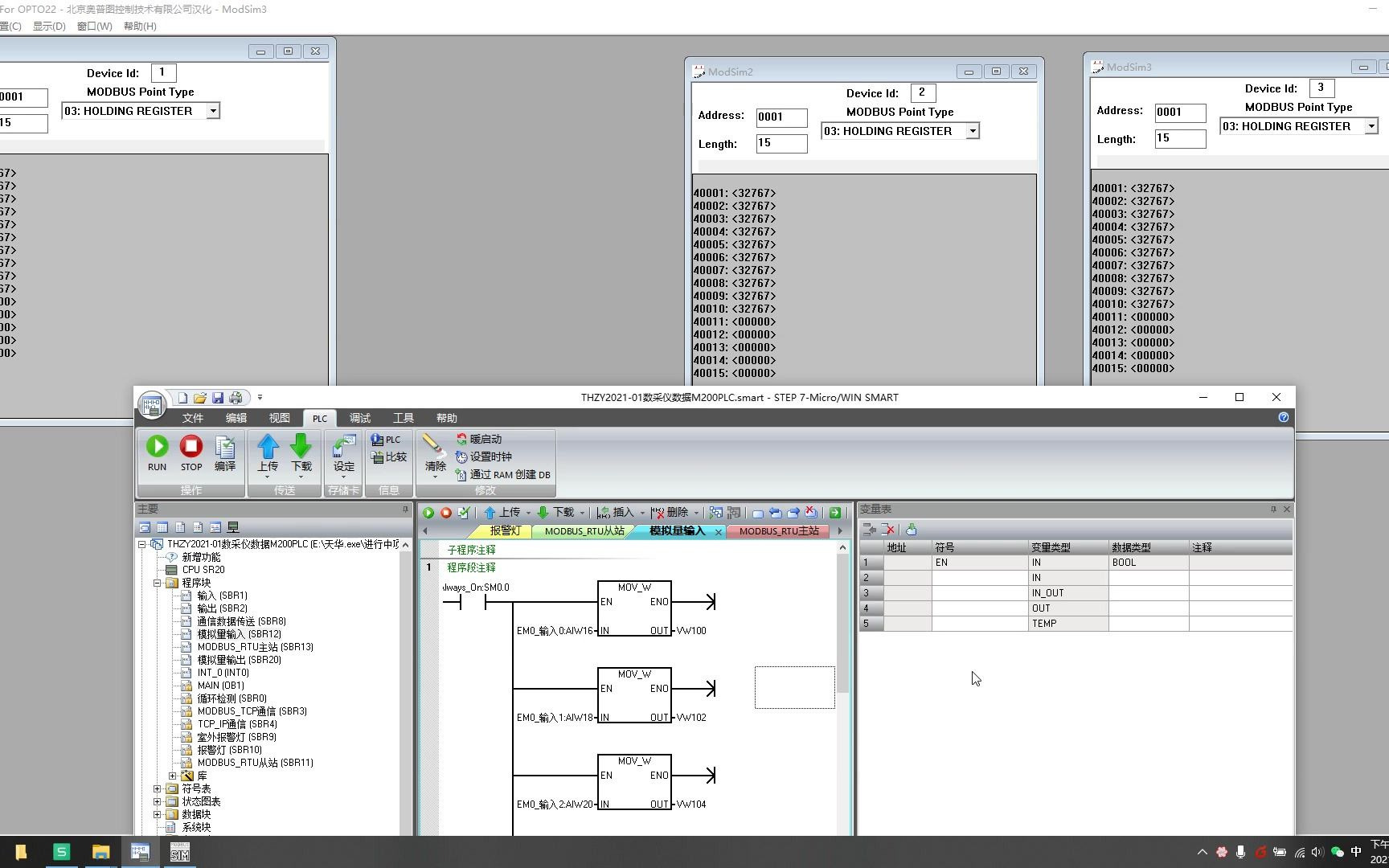Viewport: 1389px width, 868px height.
Task: Click the small red stop icon in editor toolbar
Action: (x=446, y=513)
